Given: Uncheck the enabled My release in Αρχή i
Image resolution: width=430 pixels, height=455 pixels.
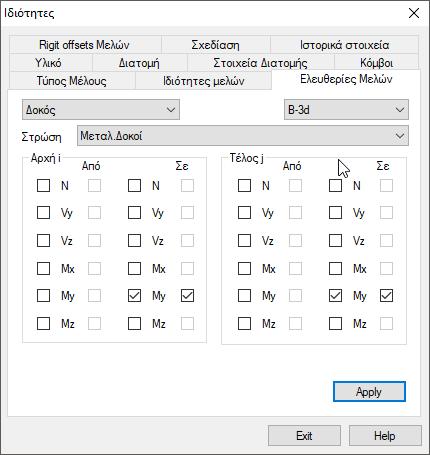Looking at the screenshot, I should [134, 296].
